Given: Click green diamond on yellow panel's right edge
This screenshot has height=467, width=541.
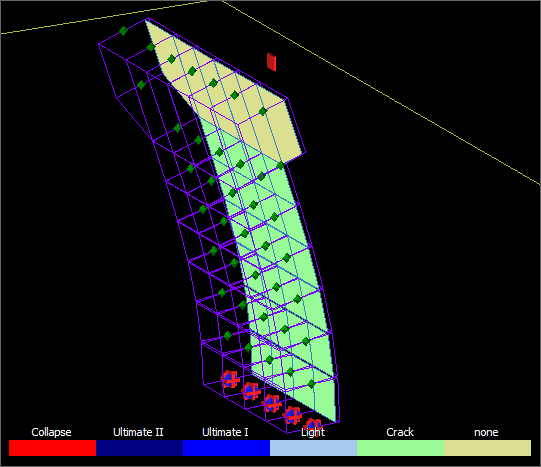Looking at the screenshot, I should point(263,111).
